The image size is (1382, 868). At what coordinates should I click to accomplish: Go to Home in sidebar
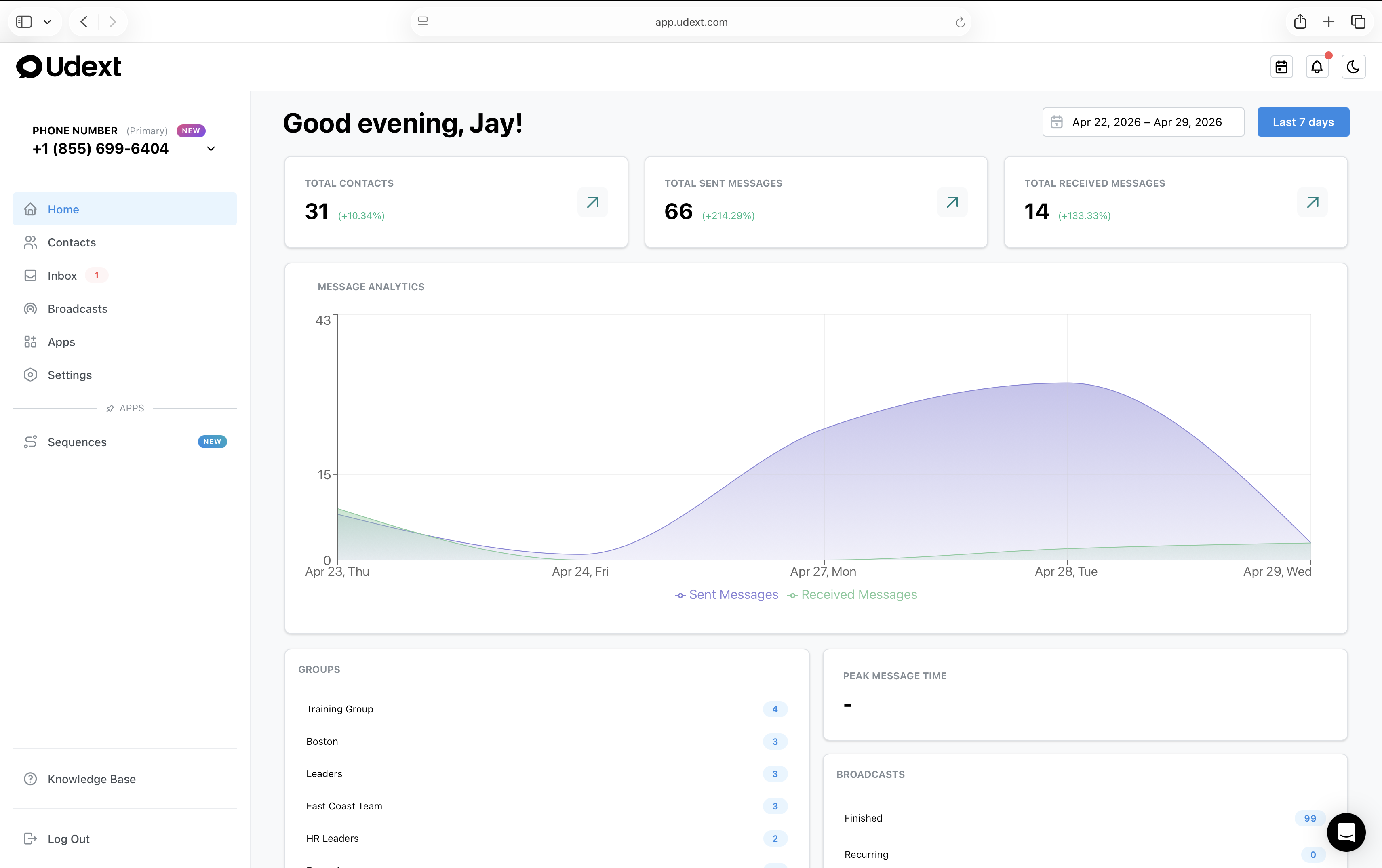pyautogui.click(x=124, y=209)
